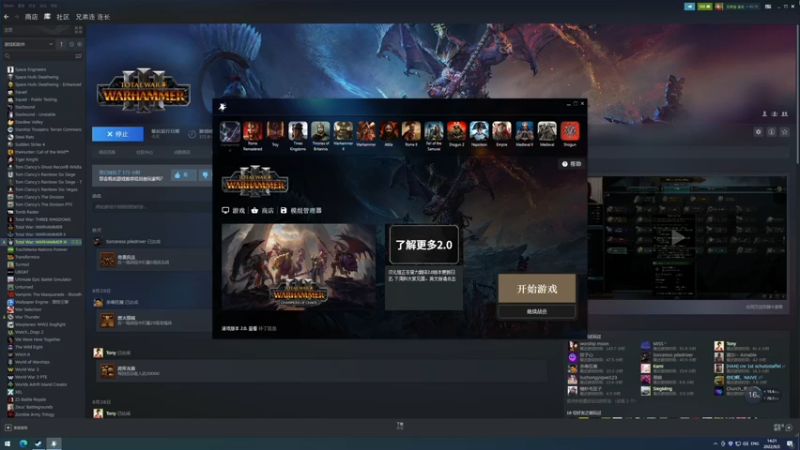This screenshot has width=800, height=450.
Task: Click the button below 开始游戏
Action: 537,311
